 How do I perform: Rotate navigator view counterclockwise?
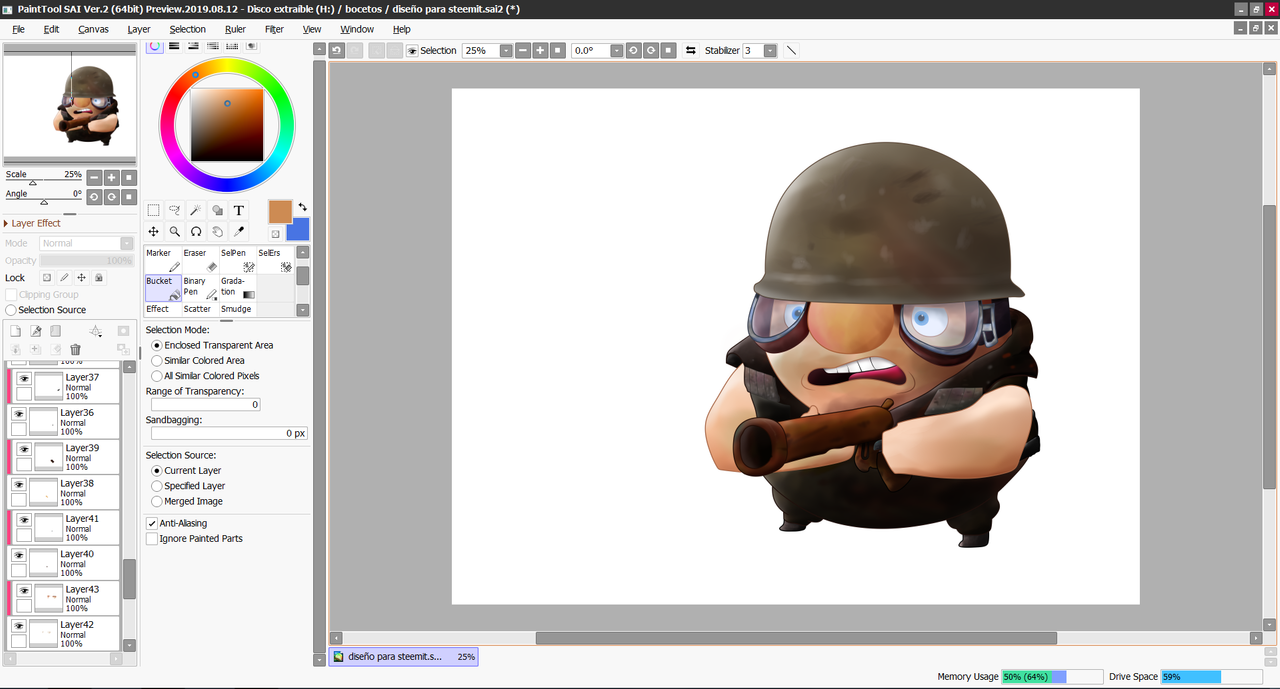click(x=94, y=197)
